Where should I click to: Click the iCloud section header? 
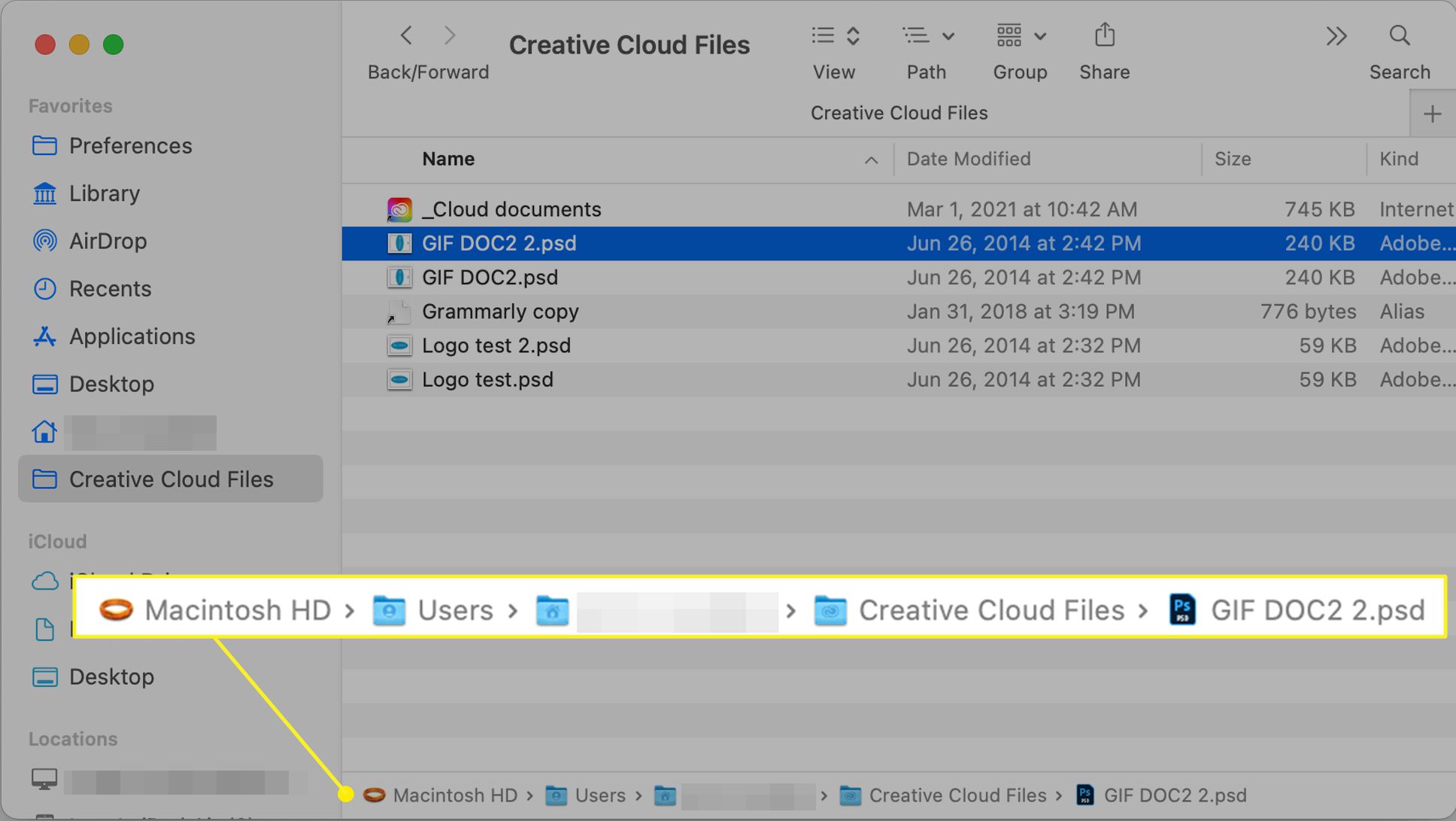(57, 542)
